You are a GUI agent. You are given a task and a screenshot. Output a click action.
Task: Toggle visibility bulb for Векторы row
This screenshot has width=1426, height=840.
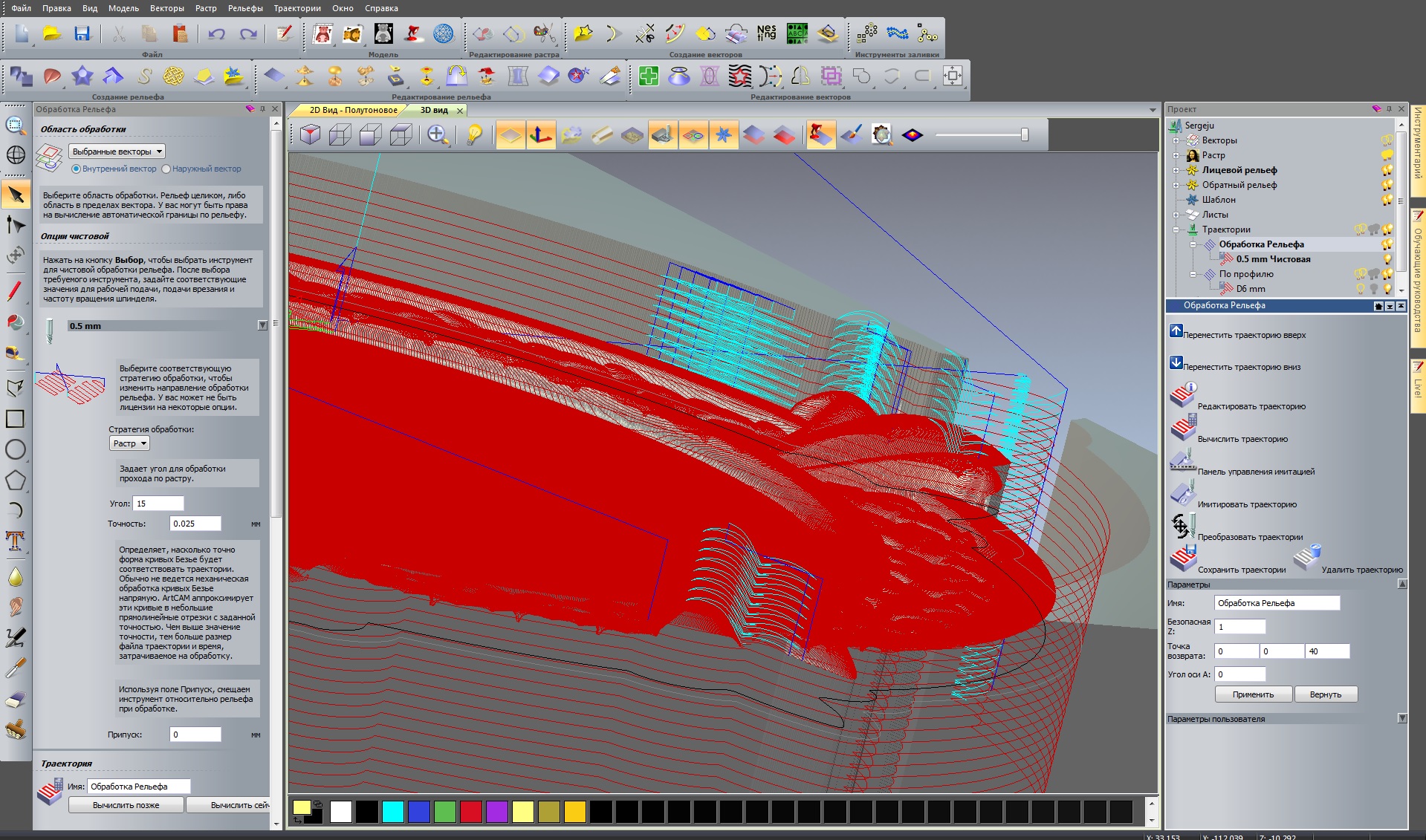[x=1387, y=140]
